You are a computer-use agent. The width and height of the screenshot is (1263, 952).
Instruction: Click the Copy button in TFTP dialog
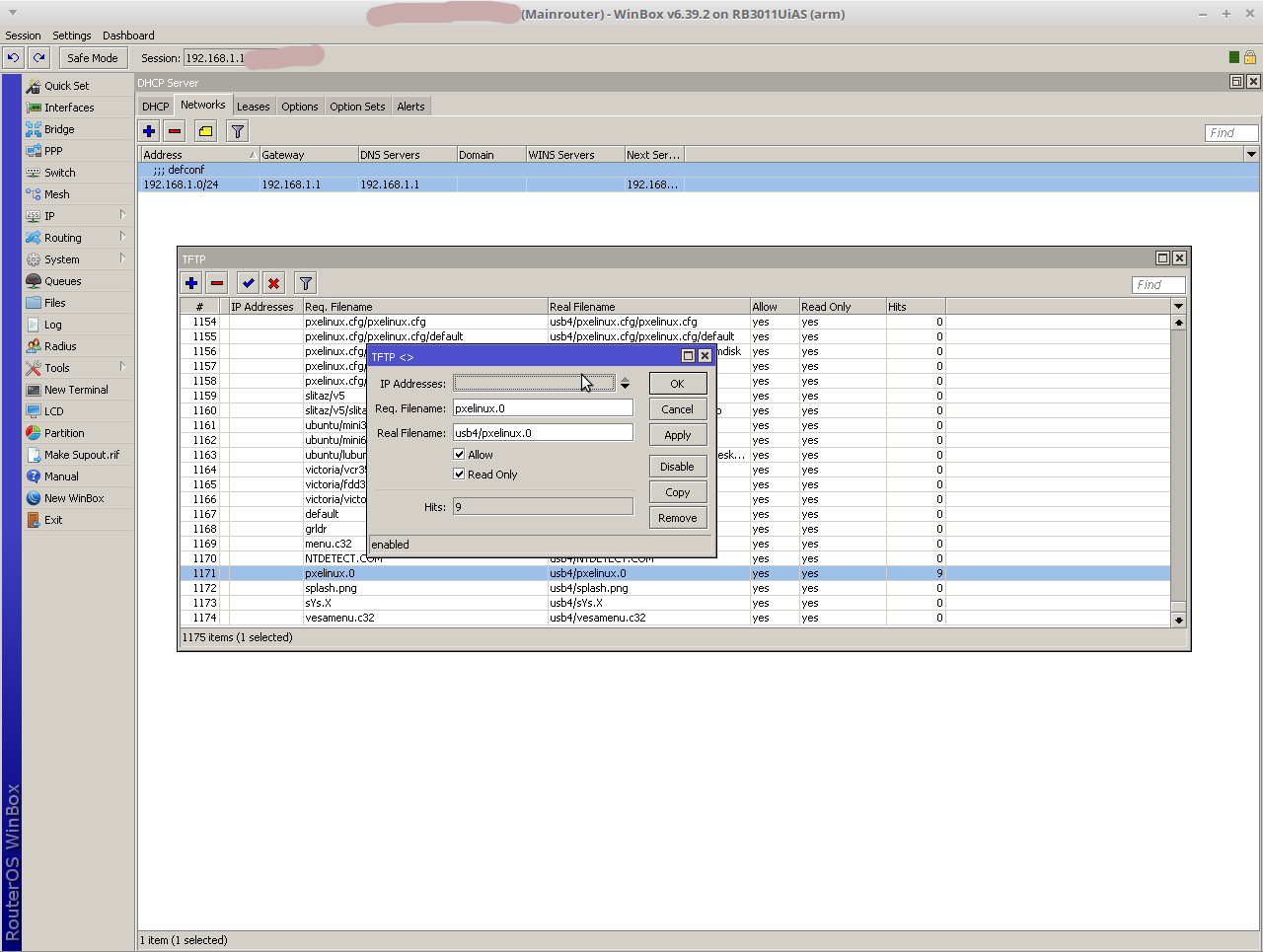(x=677, y=492)
